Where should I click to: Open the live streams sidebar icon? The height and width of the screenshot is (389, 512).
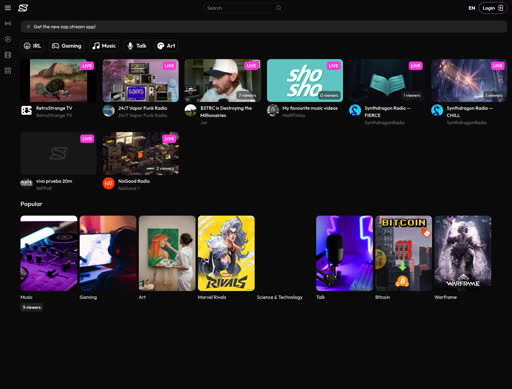pos(8,23)
